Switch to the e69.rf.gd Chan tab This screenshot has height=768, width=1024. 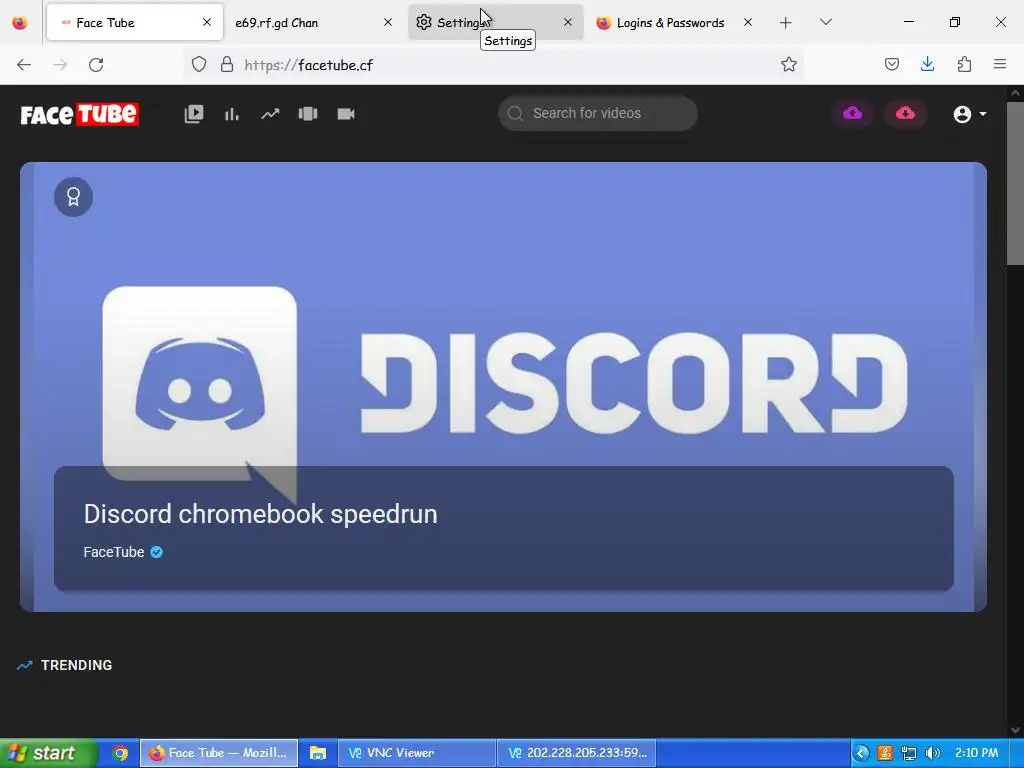coord(313,22)
